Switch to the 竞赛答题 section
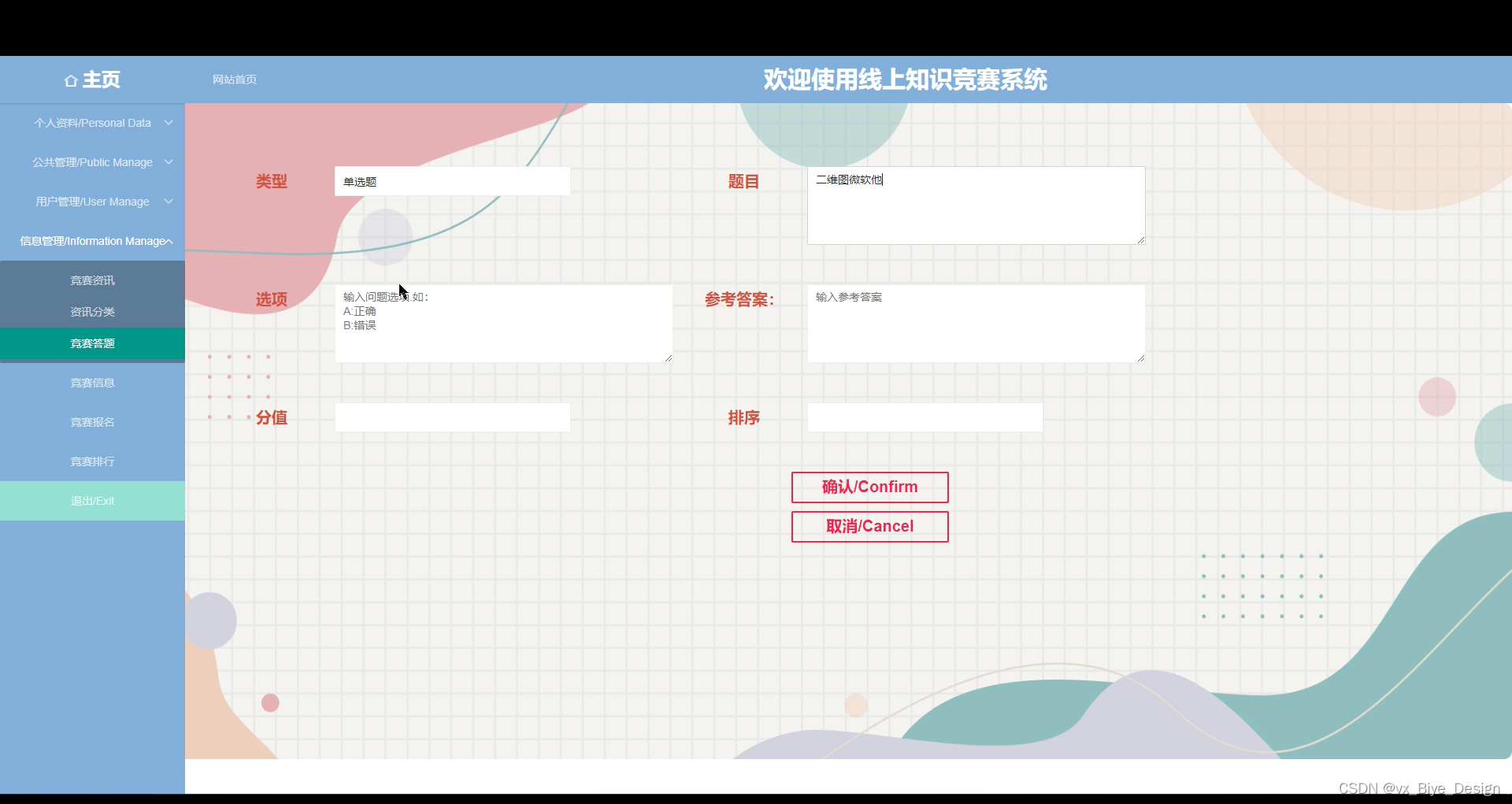The image size is (1512, 804). pos(92,343)
